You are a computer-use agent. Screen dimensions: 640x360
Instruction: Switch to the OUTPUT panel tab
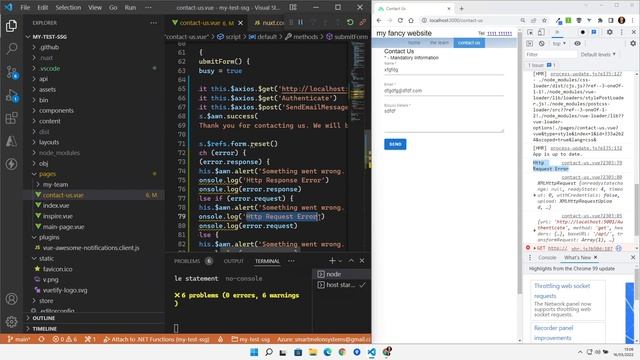click(x=233, y=261)
